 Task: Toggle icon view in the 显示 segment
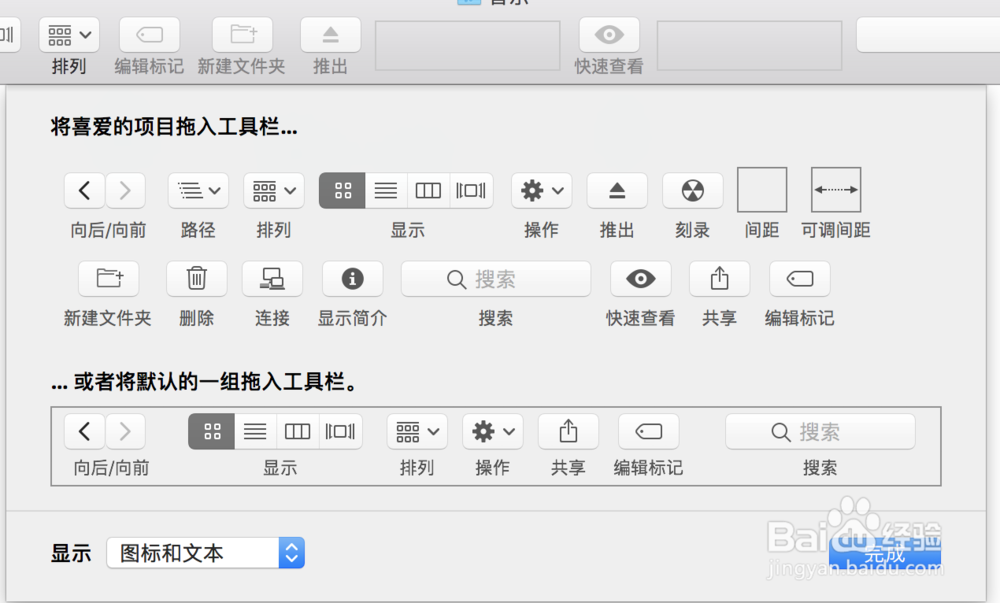click(342, 190)
